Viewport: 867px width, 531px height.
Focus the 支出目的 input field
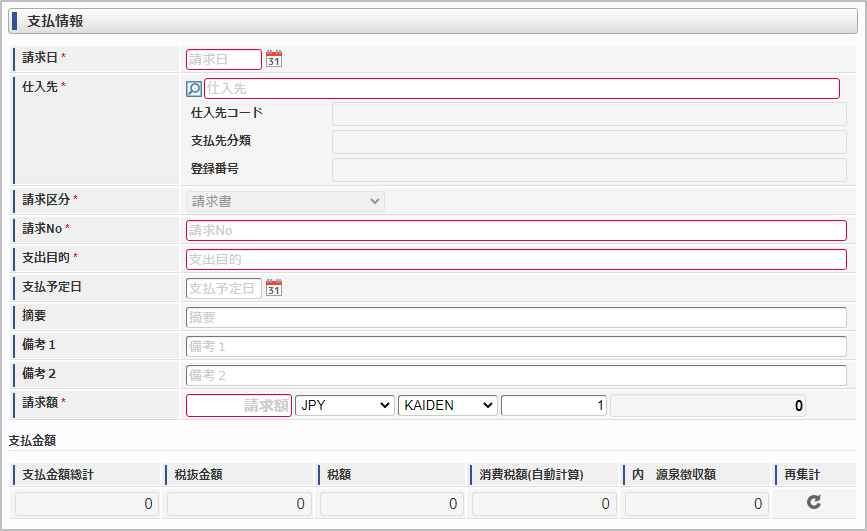pos(516,259)
